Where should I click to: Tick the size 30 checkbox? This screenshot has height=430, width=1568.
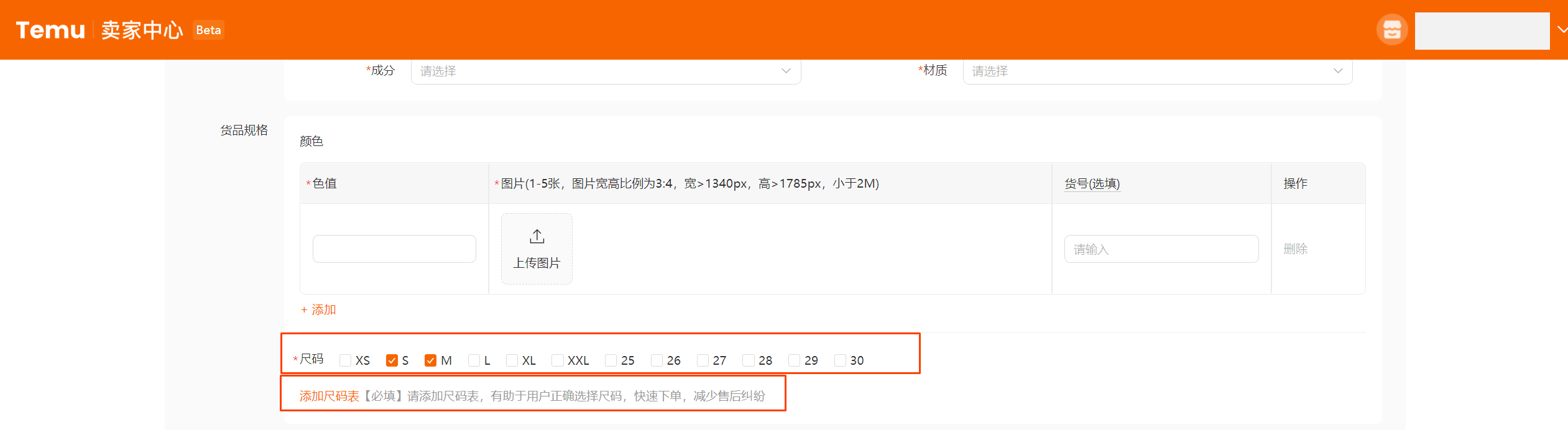(840, 360)
